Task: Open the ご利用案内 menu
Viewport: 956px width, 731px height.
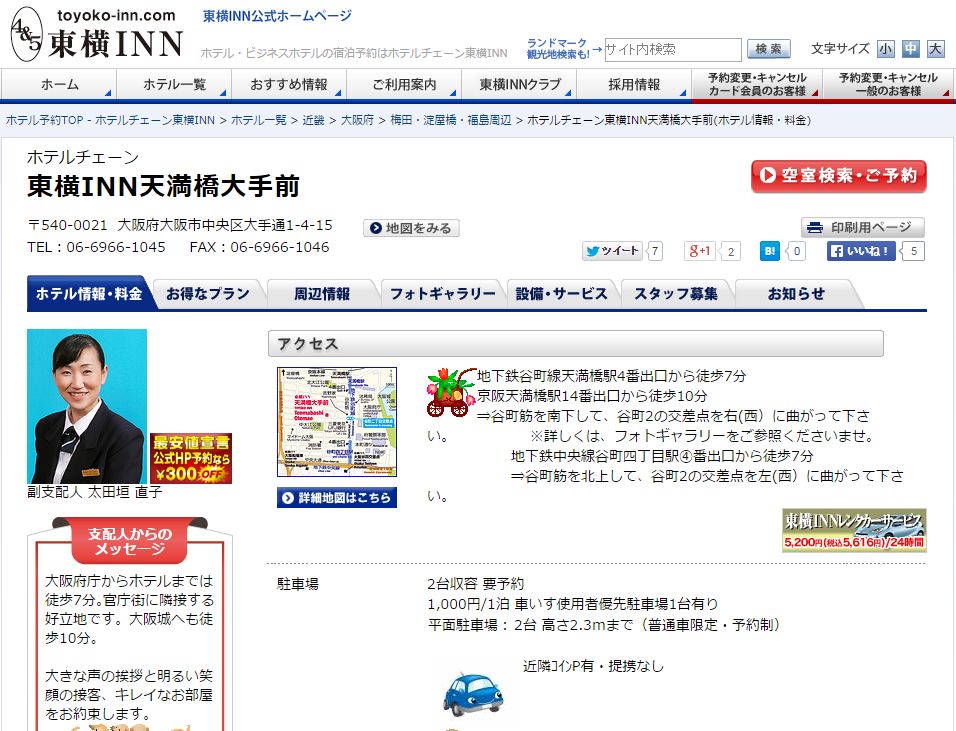Action: click(x=404, y=84)
